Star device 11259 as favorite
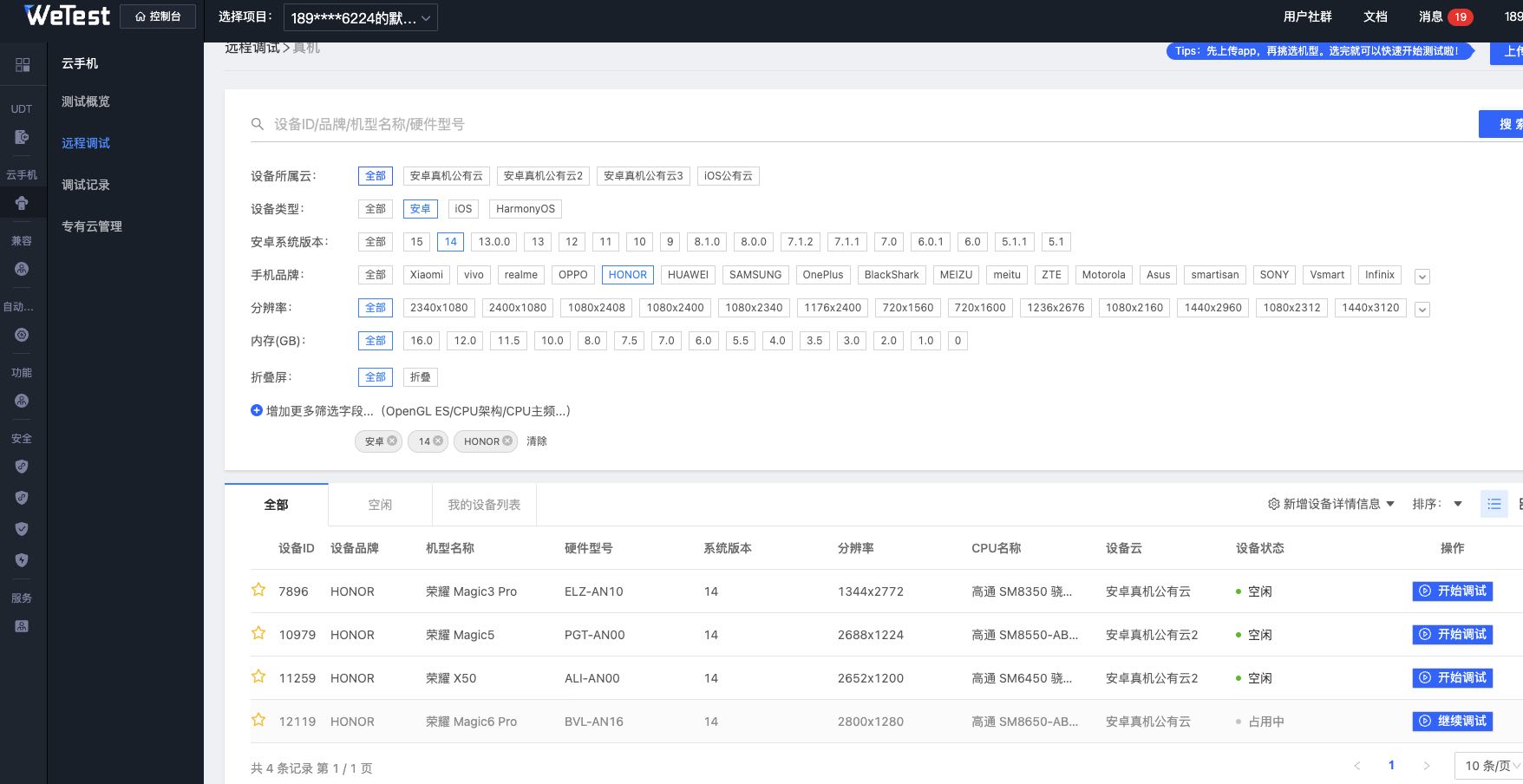Image resolution: width=1523 pixels, height=784 pixels. point(258,676)
